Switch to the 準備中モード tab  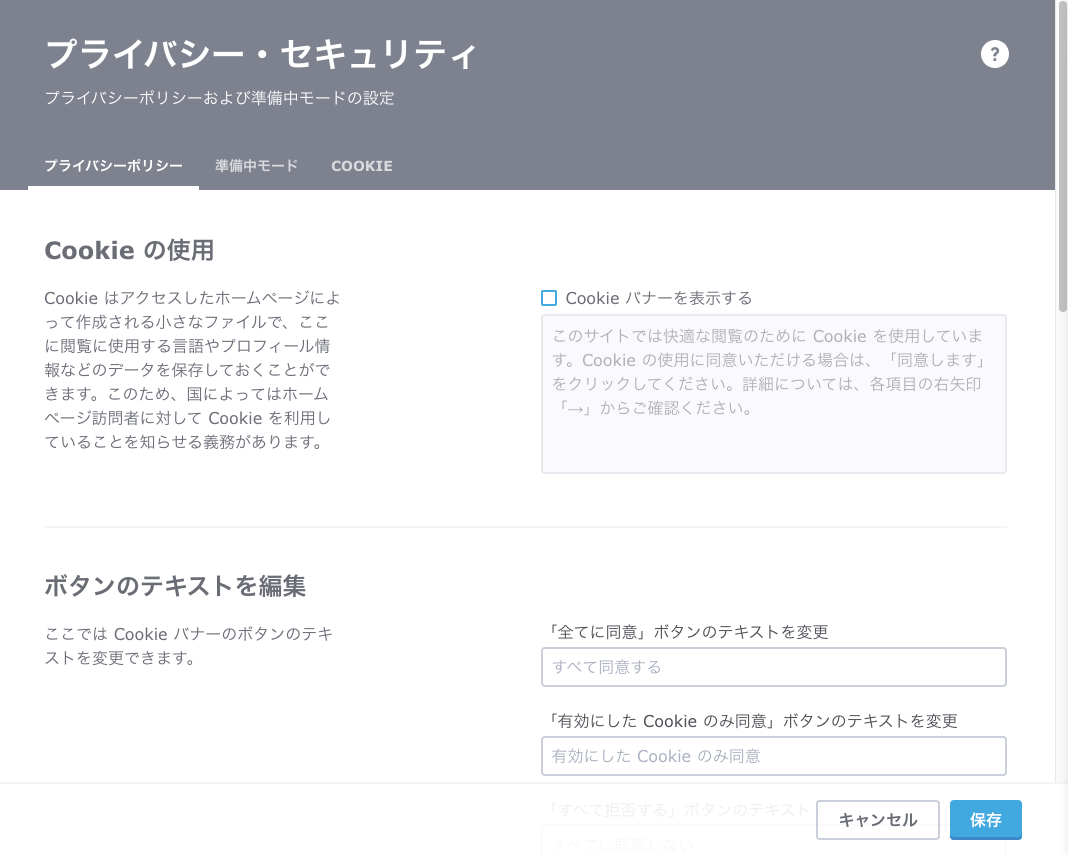click(x=255, y=166)
